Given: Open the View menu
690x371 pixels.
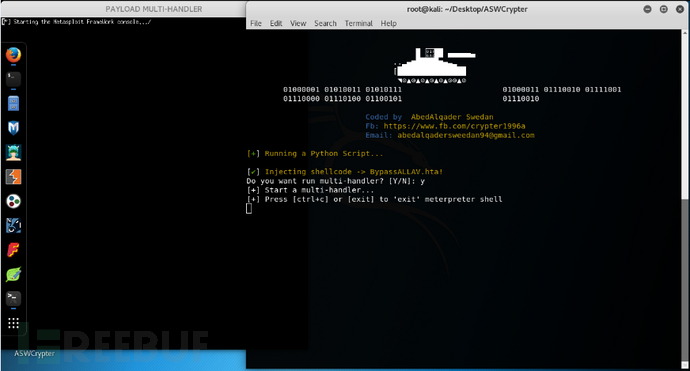Looking at the screenshot, I should click(x=298, y=23).
